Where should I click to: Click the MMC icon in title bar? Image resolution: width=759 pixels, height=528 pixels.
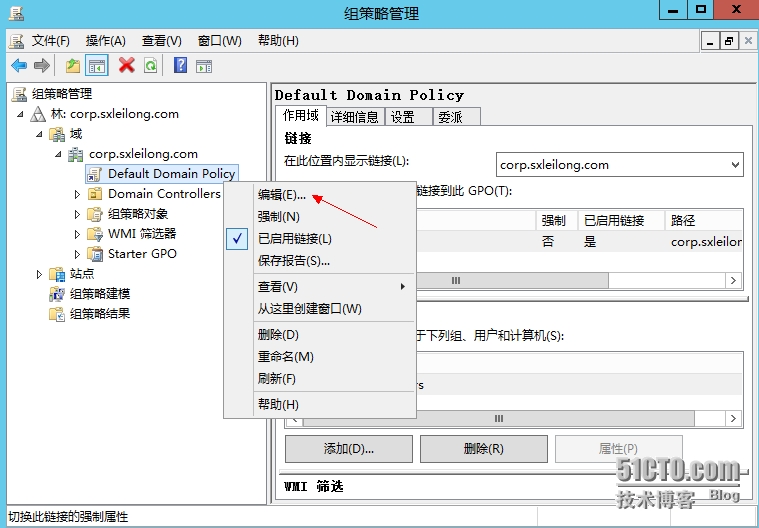[16, 13]
